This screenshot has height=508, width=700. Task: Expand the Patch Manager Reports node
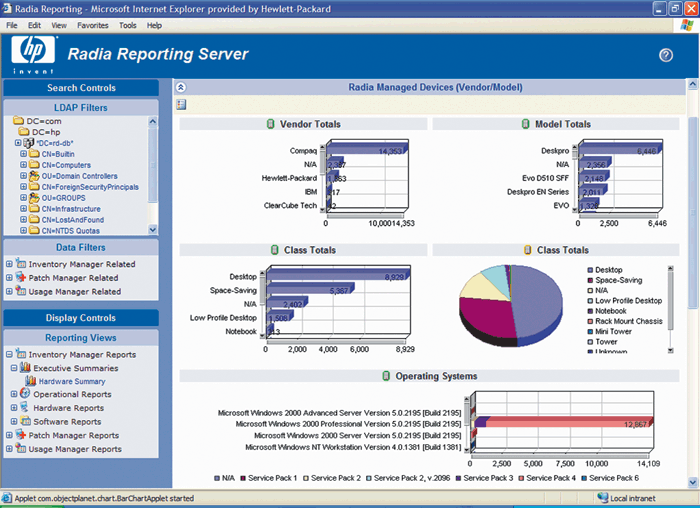point(9,435)
